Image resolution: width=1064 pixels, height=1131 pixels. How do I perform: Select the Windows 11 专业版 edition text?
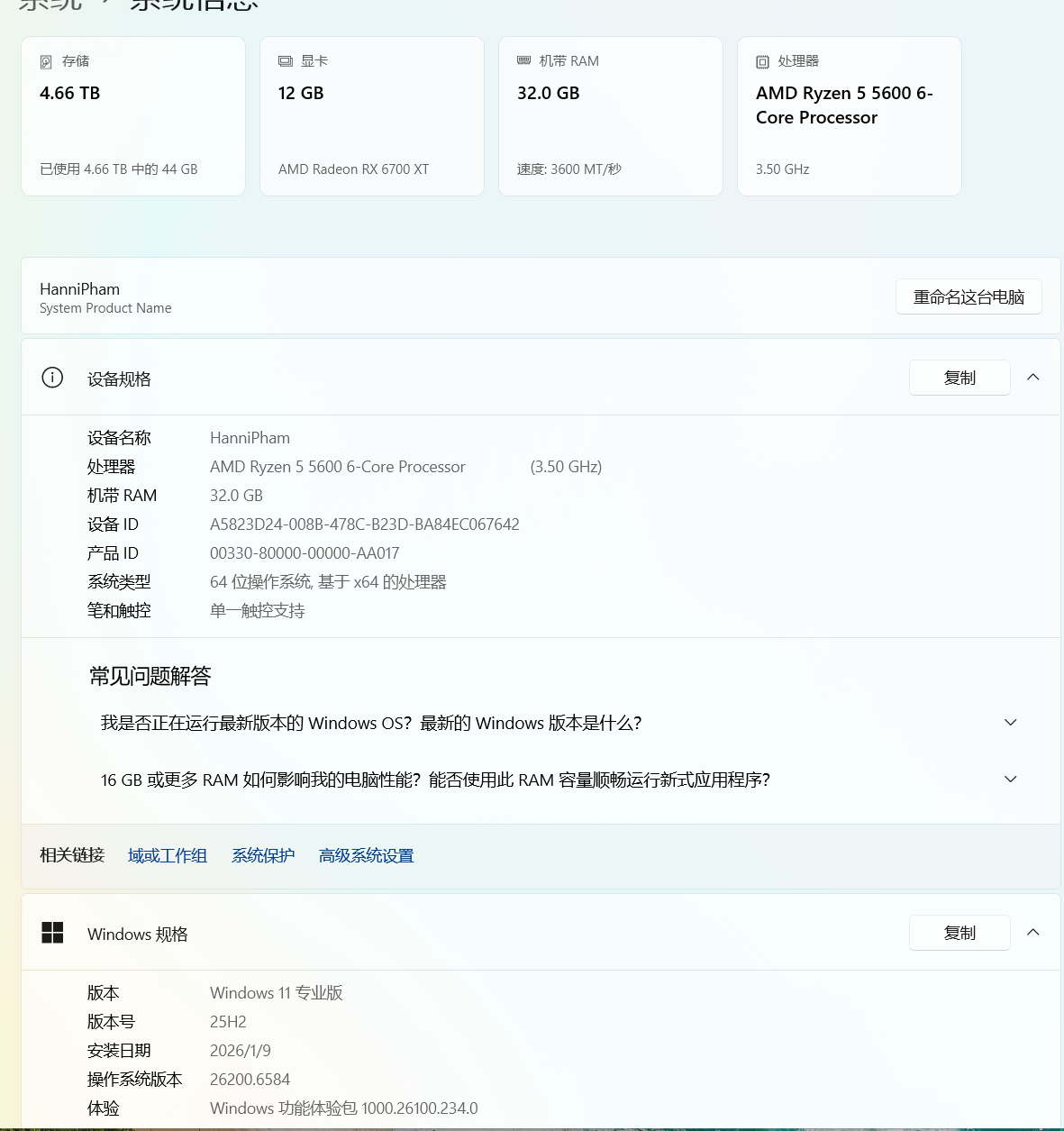(277, 993)
